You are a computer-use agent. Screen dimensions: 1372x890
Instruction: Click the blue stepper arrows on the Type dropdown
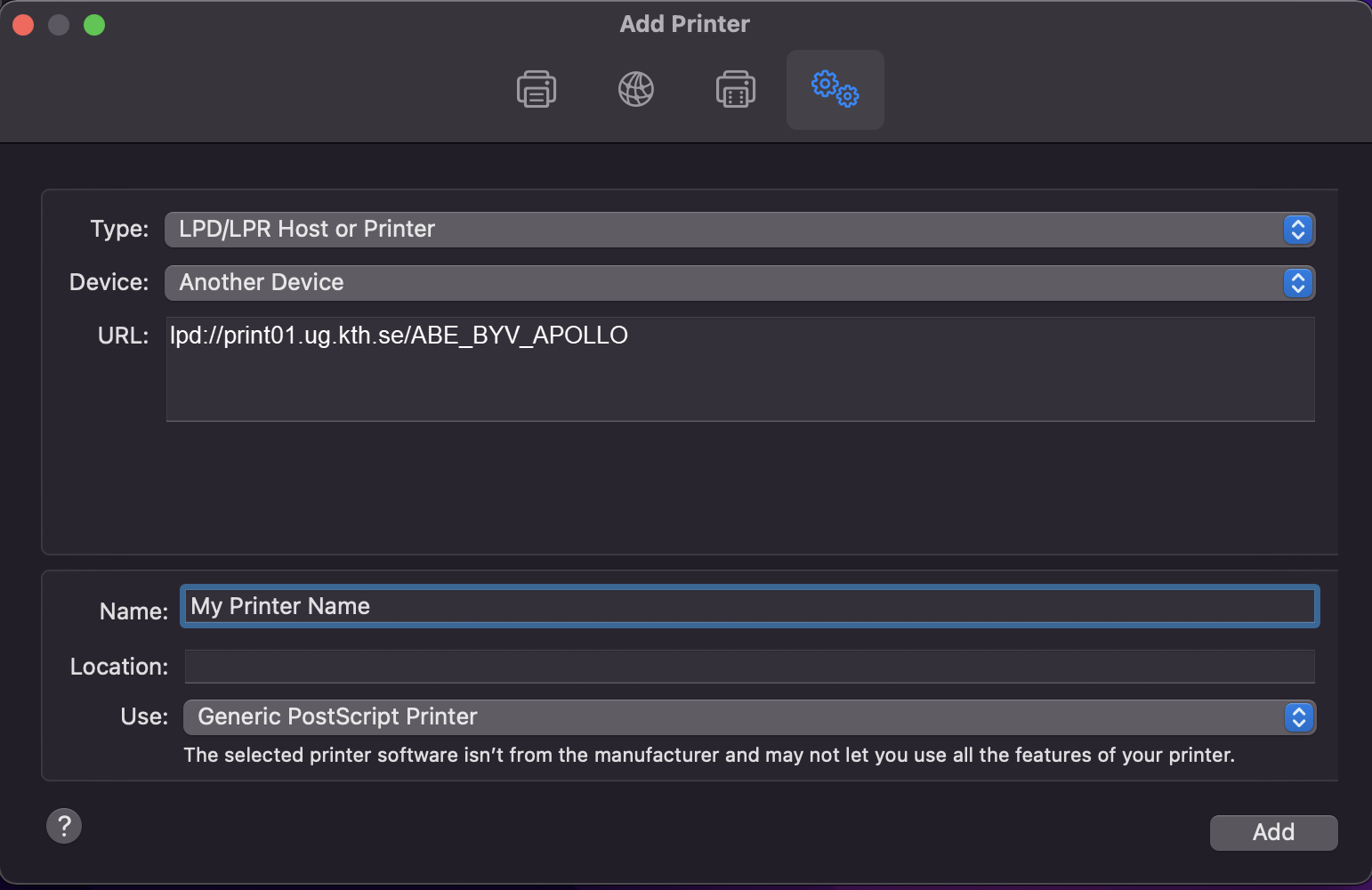1298,229
